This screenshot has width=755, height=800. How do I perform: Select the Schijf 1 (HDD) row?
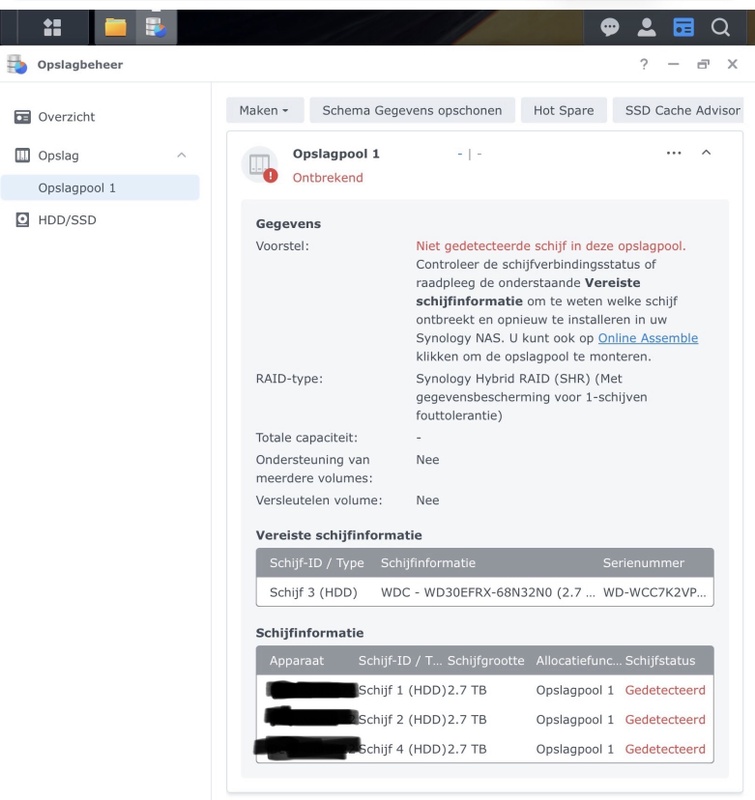[485, 690]
